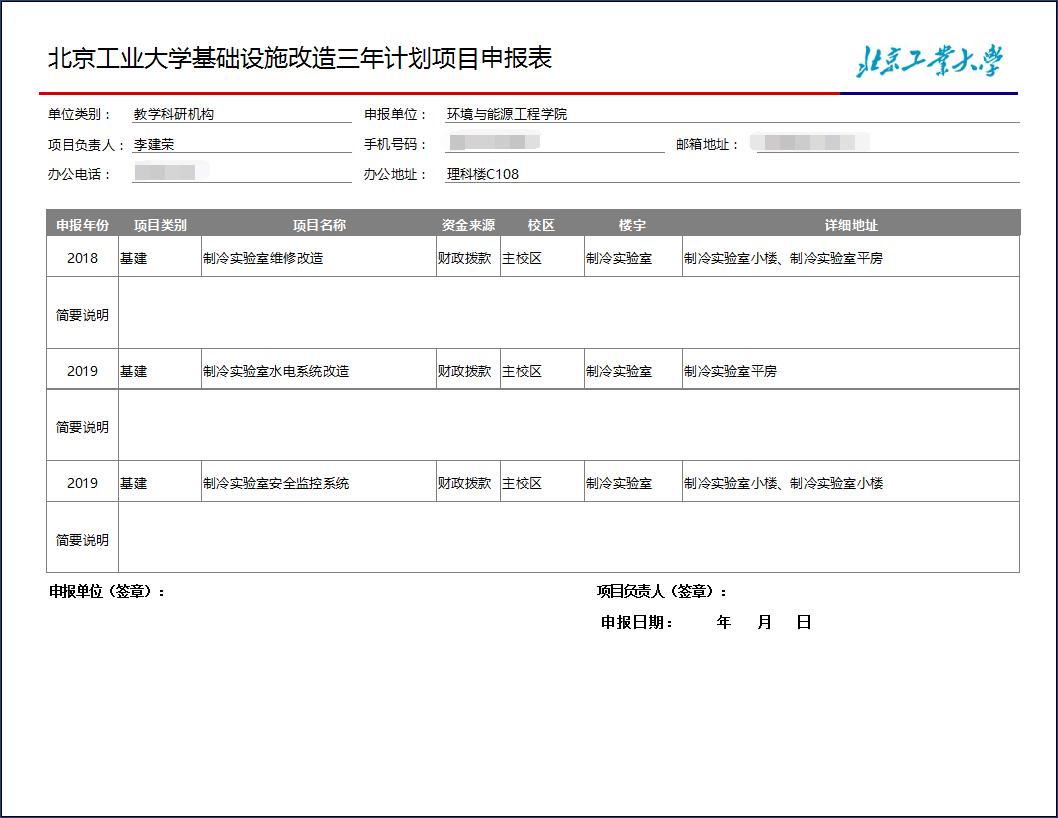Click the 申报单位（签章） signature label
Image resolution: width=1058 pixels, height=818 pixels.
pos(107,592)
